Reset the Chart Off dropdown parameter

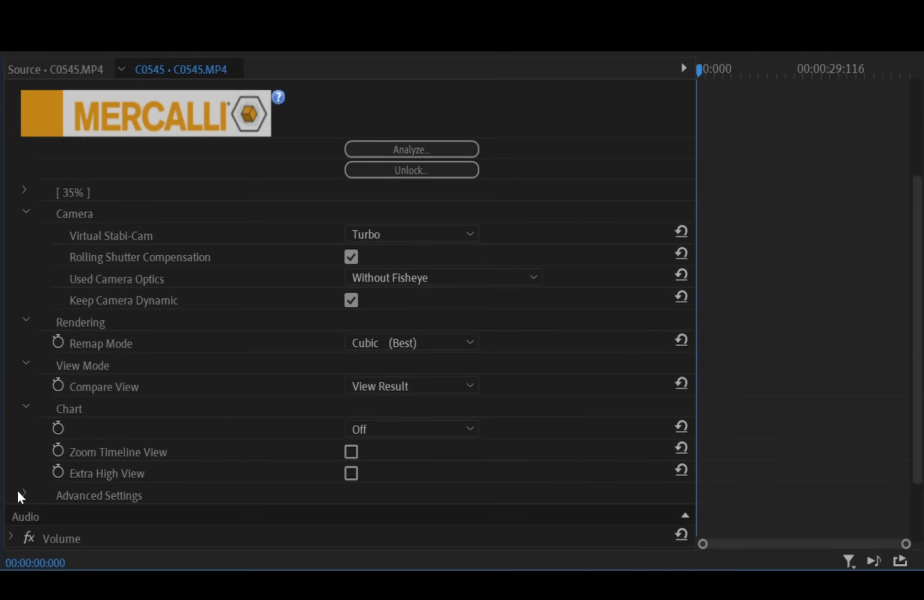681,427
